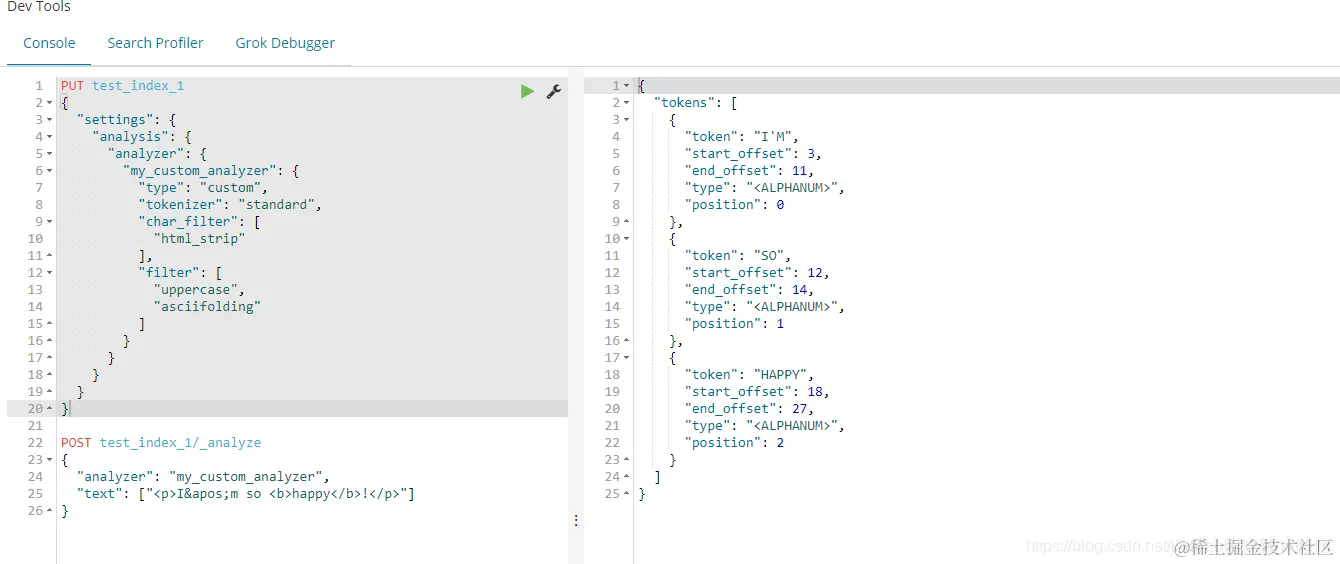Viewport: 1340px width, 564px height.
Task: Switch to the Console tab
Action: coord(49,43)
